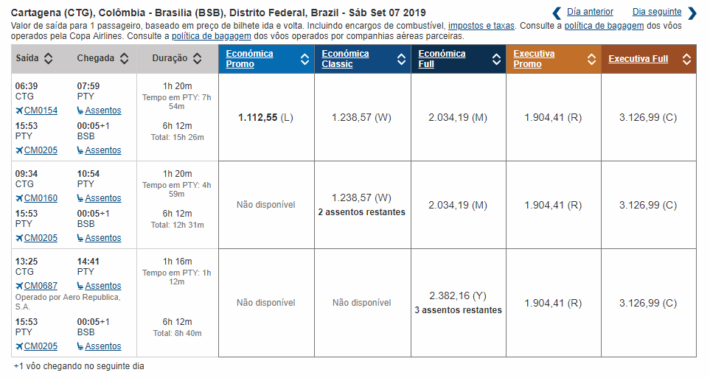Click the '3 assentos restantes' notice
The height and width of the screenshot is (378, 710).
pos(458,310)
